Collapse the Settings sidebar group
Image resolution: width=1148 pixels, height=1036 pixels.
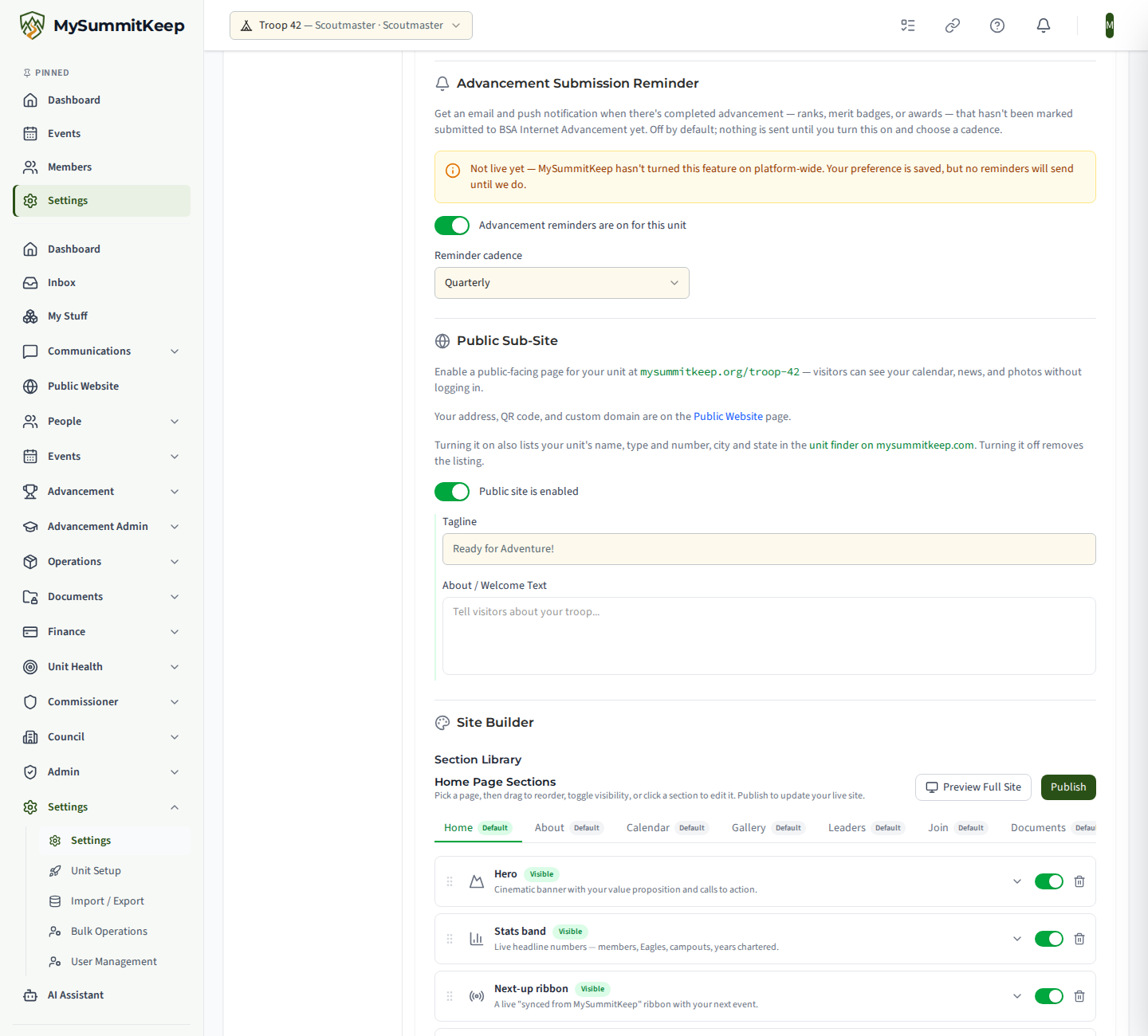pos(101,807)
